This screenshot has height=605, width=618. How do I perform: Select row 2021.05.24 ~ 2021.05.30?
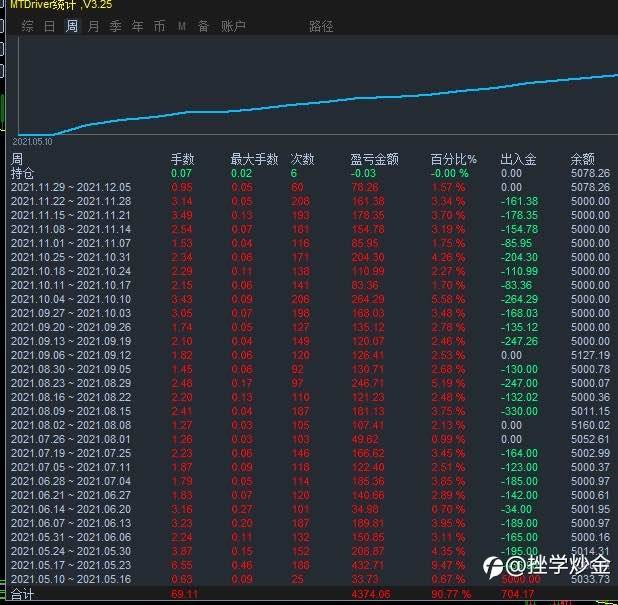310,551
